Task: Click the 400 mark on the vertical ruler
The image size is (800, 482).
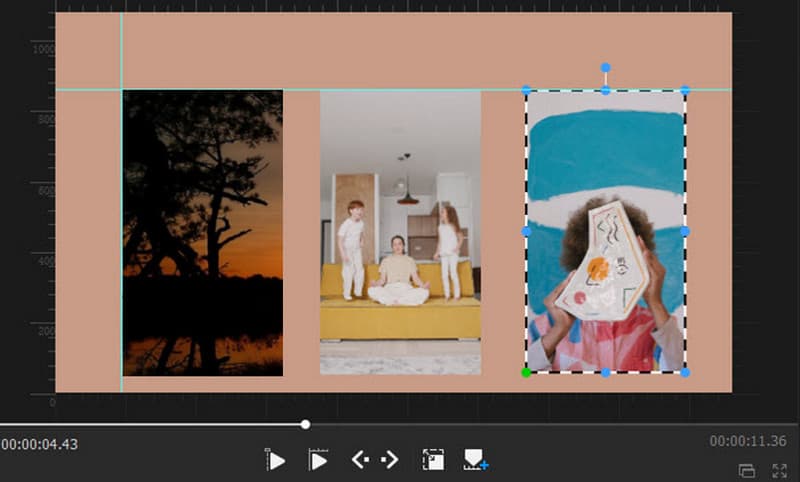Action: pyautogui.click(x=46, y=261)
